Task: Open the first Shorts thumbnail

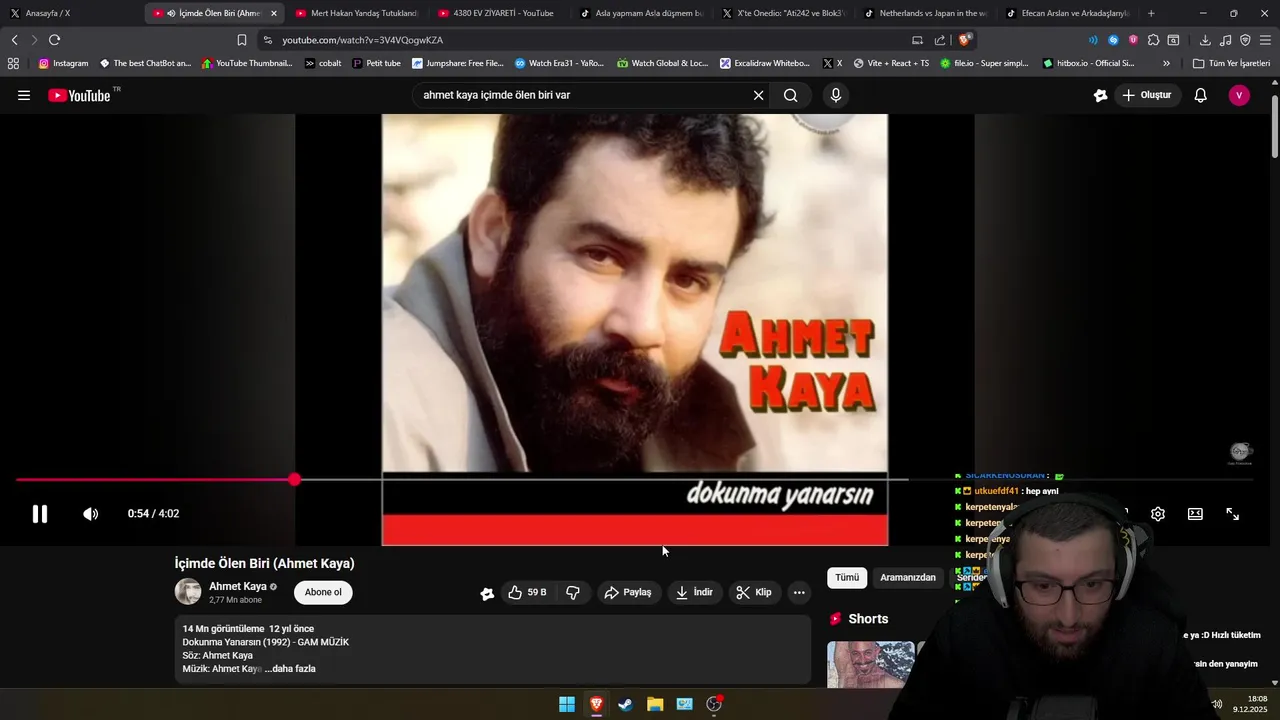Action: pyautogui.click(x=870, y=665)
